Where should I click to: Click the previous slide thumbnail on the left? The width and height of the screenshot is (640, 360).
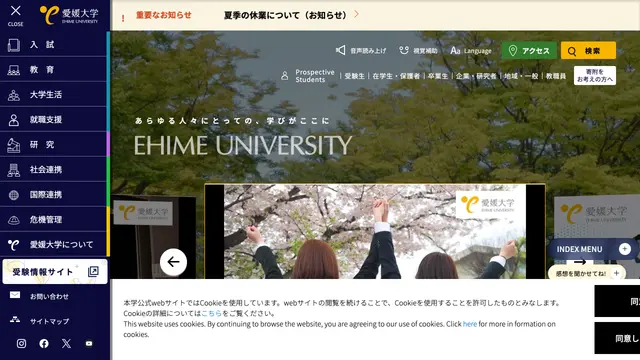point(154,238)
